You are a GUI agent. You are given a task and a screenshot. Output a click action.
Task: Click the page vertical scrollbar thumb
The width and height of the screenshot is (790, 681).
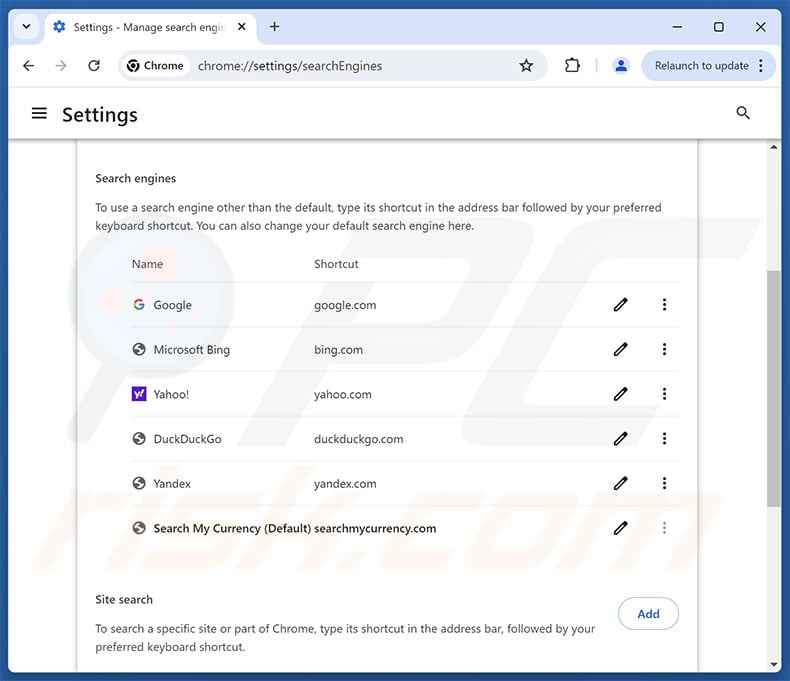[x=773, y=388]
